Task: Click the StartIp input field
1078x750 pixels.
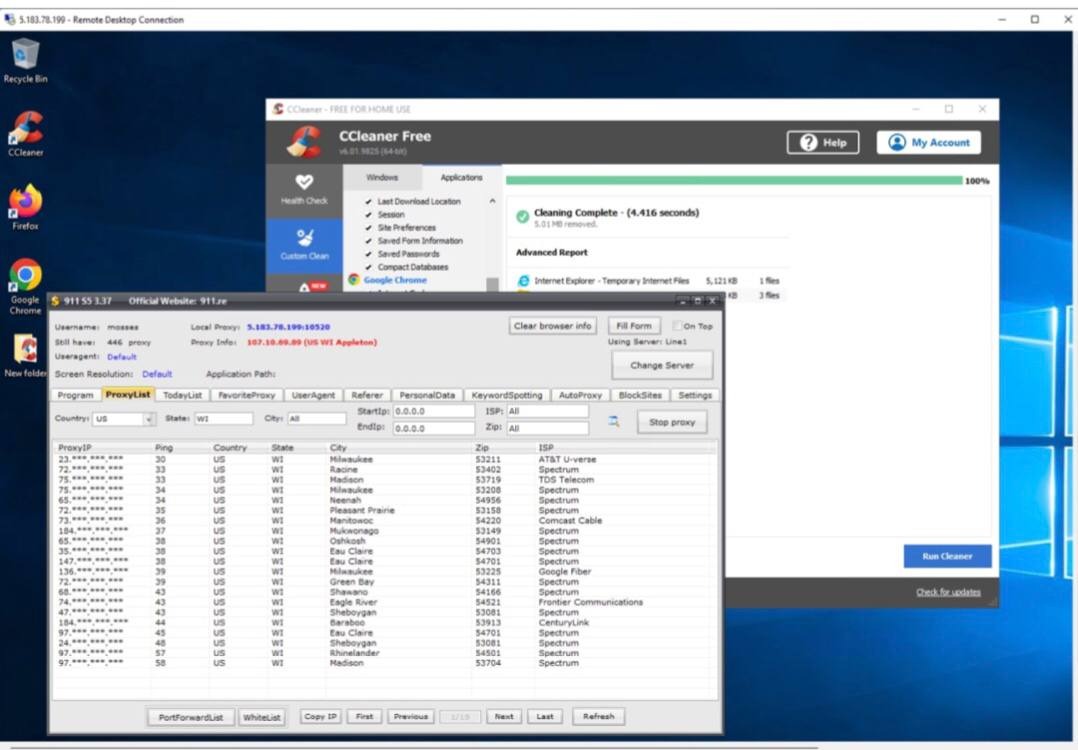Action: coord(433,411)
